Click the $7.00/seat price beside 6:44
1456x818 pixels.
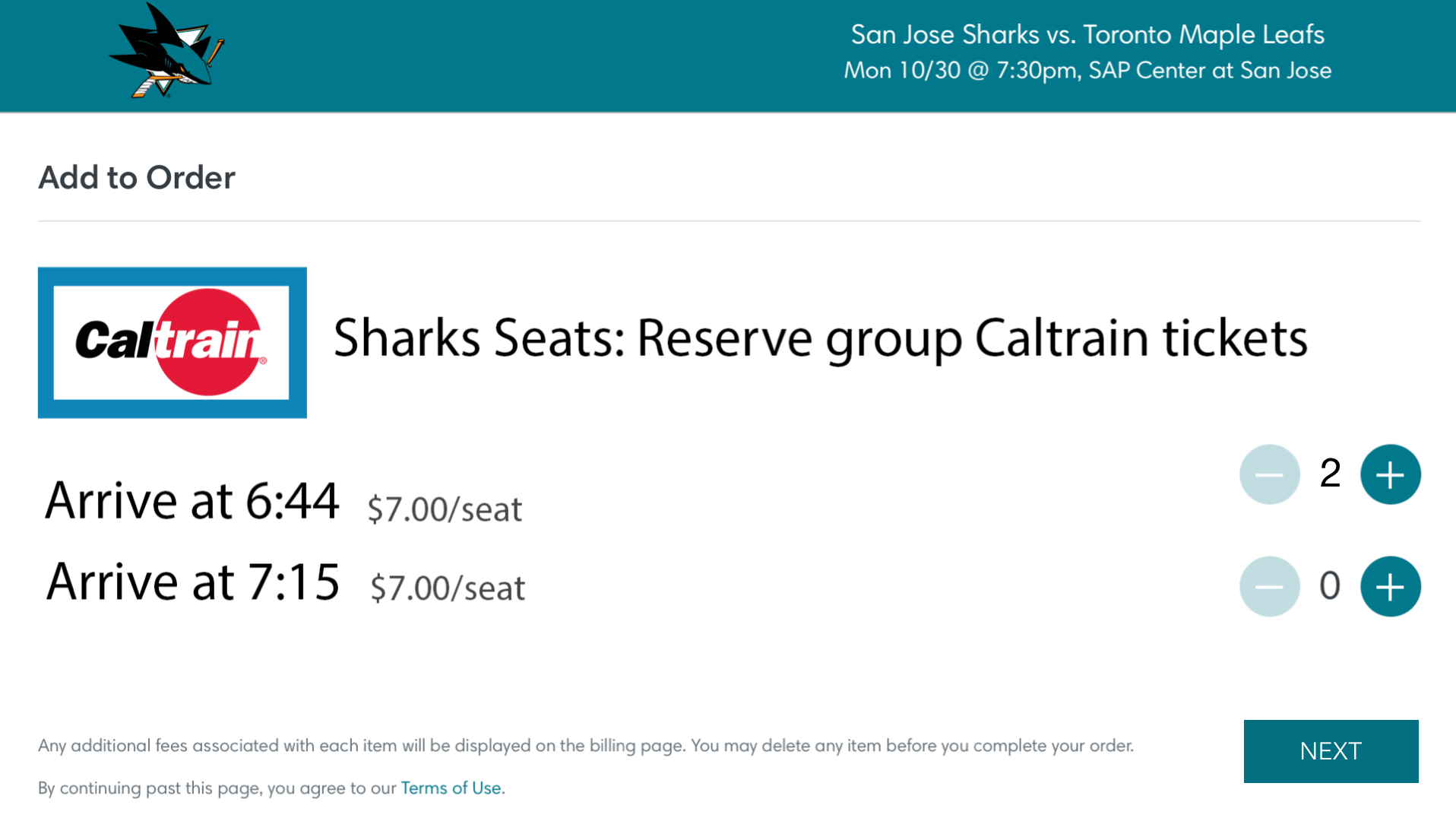(x=445, y=509)
